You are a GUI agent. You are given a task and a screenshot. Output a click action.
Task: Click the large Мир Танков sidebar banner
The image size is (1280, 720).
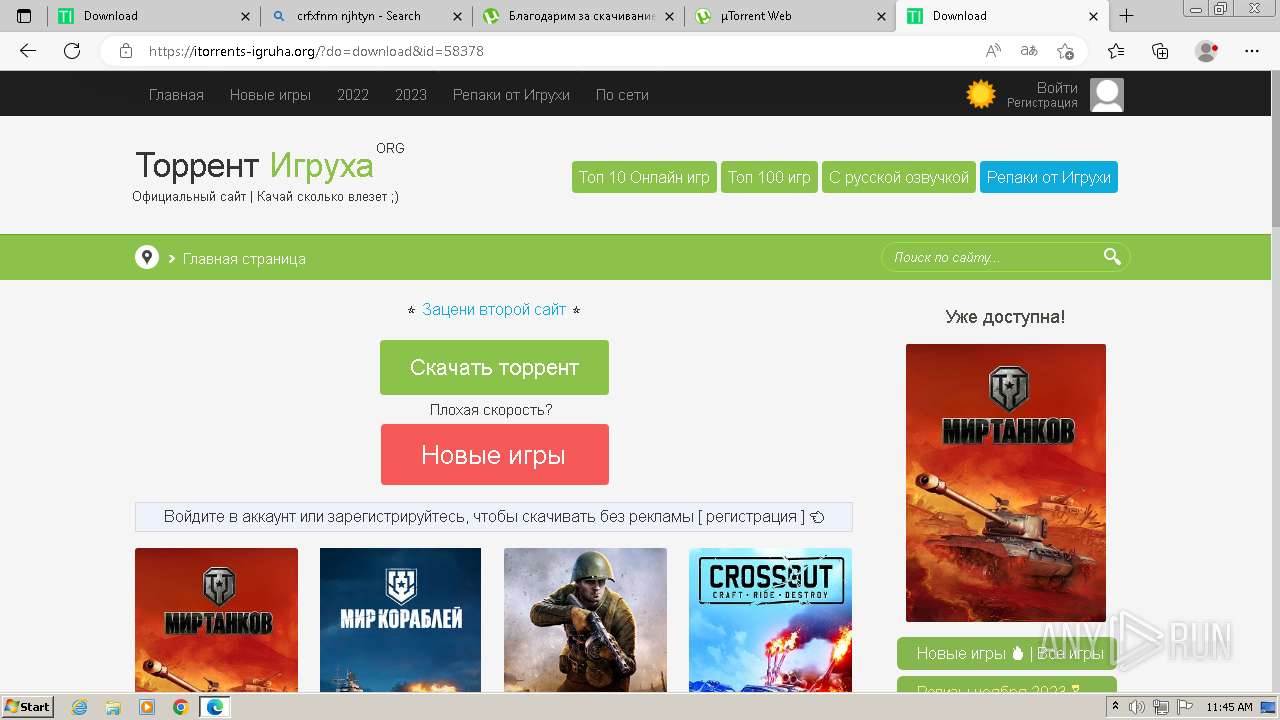[1006, 483]
